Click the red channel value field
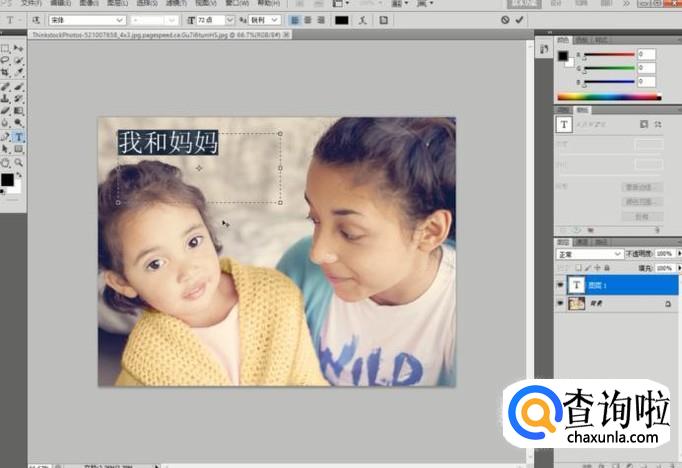 click(646, 55)
